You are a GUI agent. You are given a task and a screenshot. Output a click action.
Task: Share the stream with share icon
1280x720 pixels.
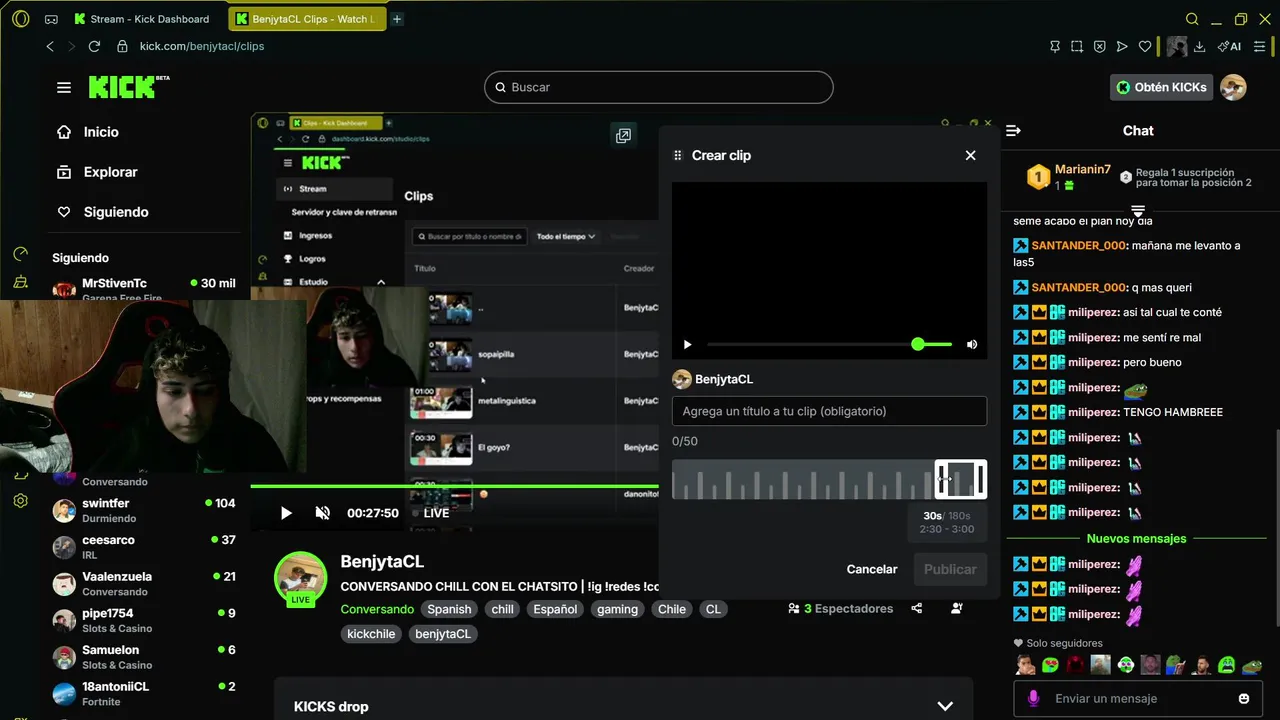coord(917,608)
